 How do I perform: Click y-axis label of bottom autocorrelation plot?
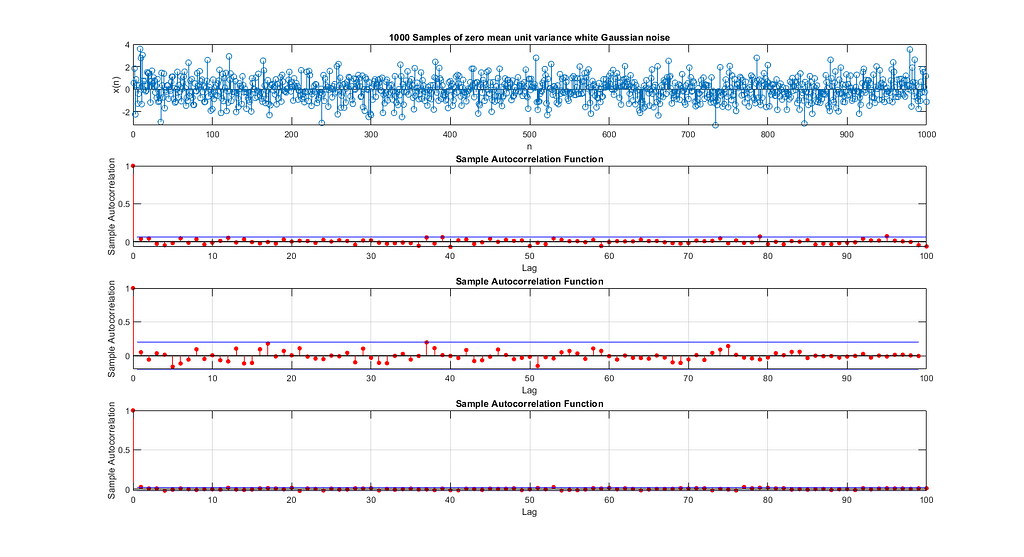[x=112, y=451]
